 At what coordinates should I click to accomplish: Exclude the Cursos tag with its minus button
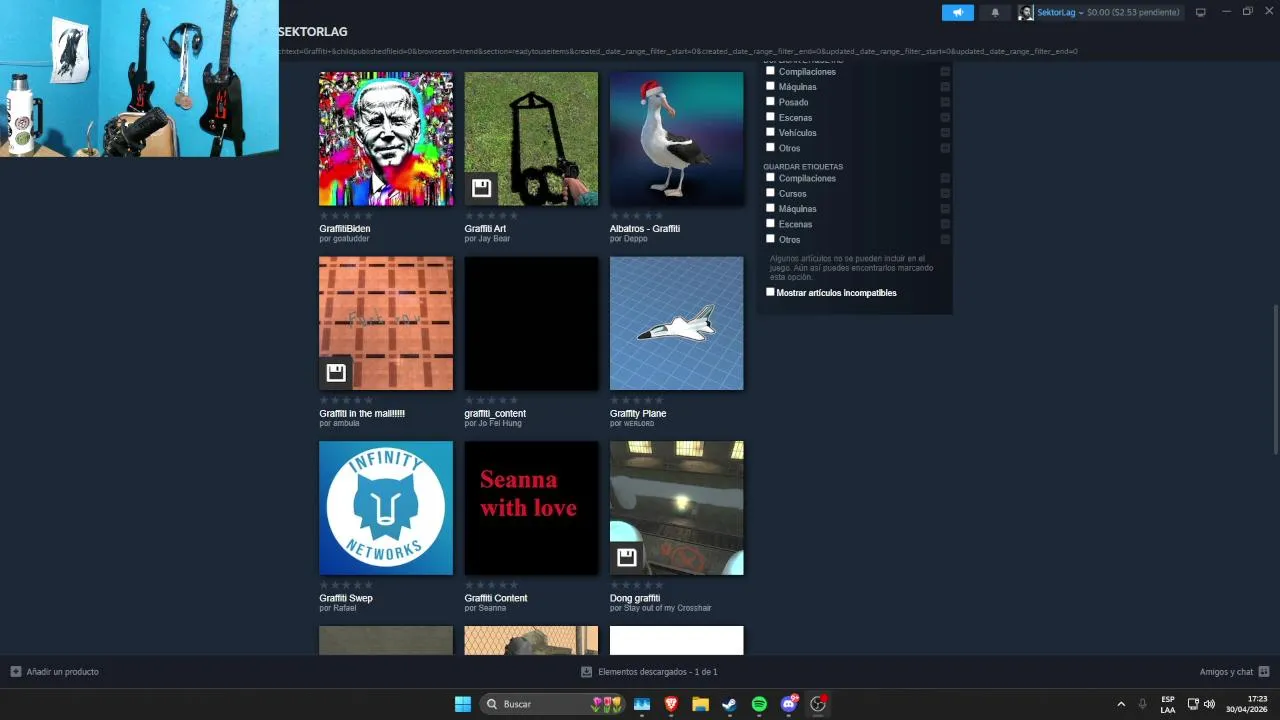click(945, 193)
